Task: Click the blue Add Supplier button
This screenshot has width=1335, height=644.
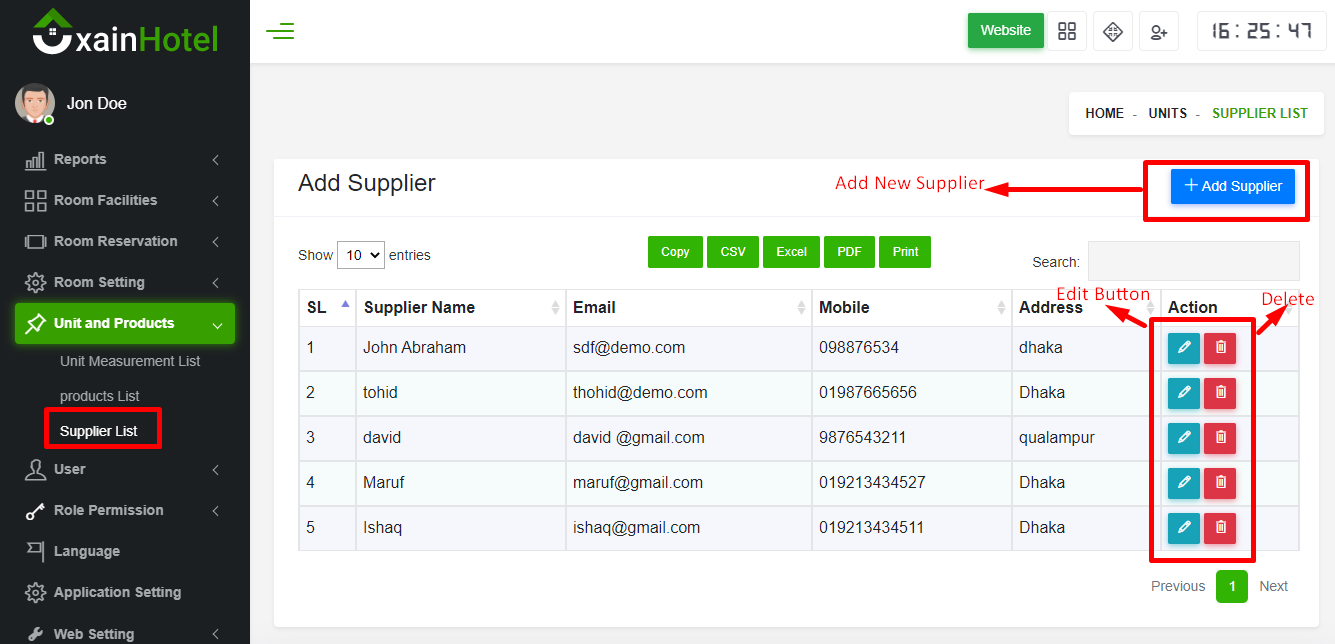Action: pyautogui.click(x=1232, y=186)
